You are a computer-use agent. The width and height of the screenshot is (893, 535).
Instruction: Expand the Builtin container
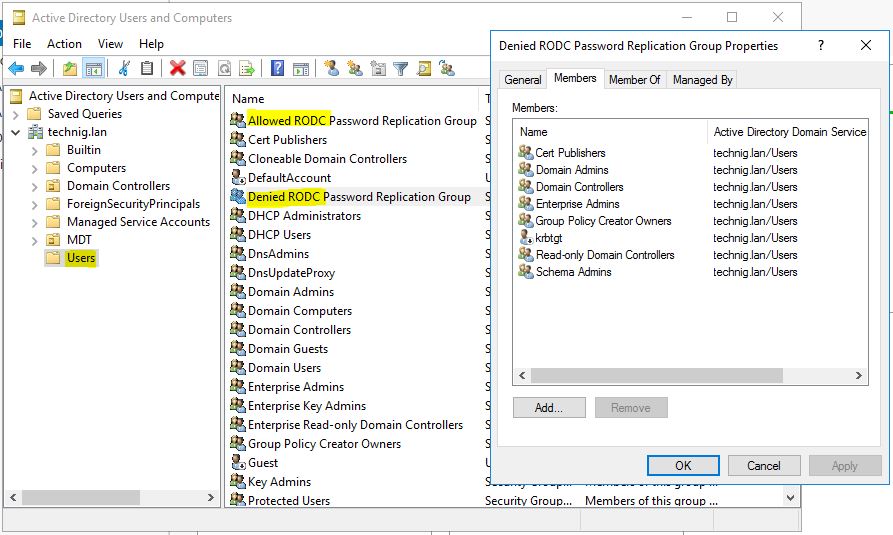[x=35, y=151]
